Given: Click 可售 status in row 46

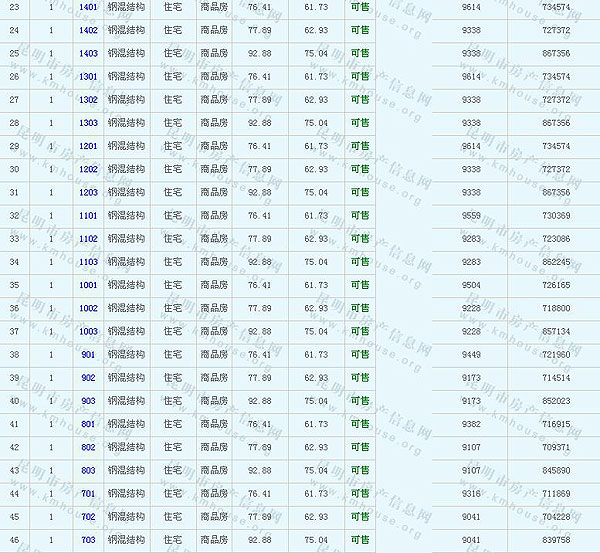Looking at the screenshot, I should tap(360, 540).
